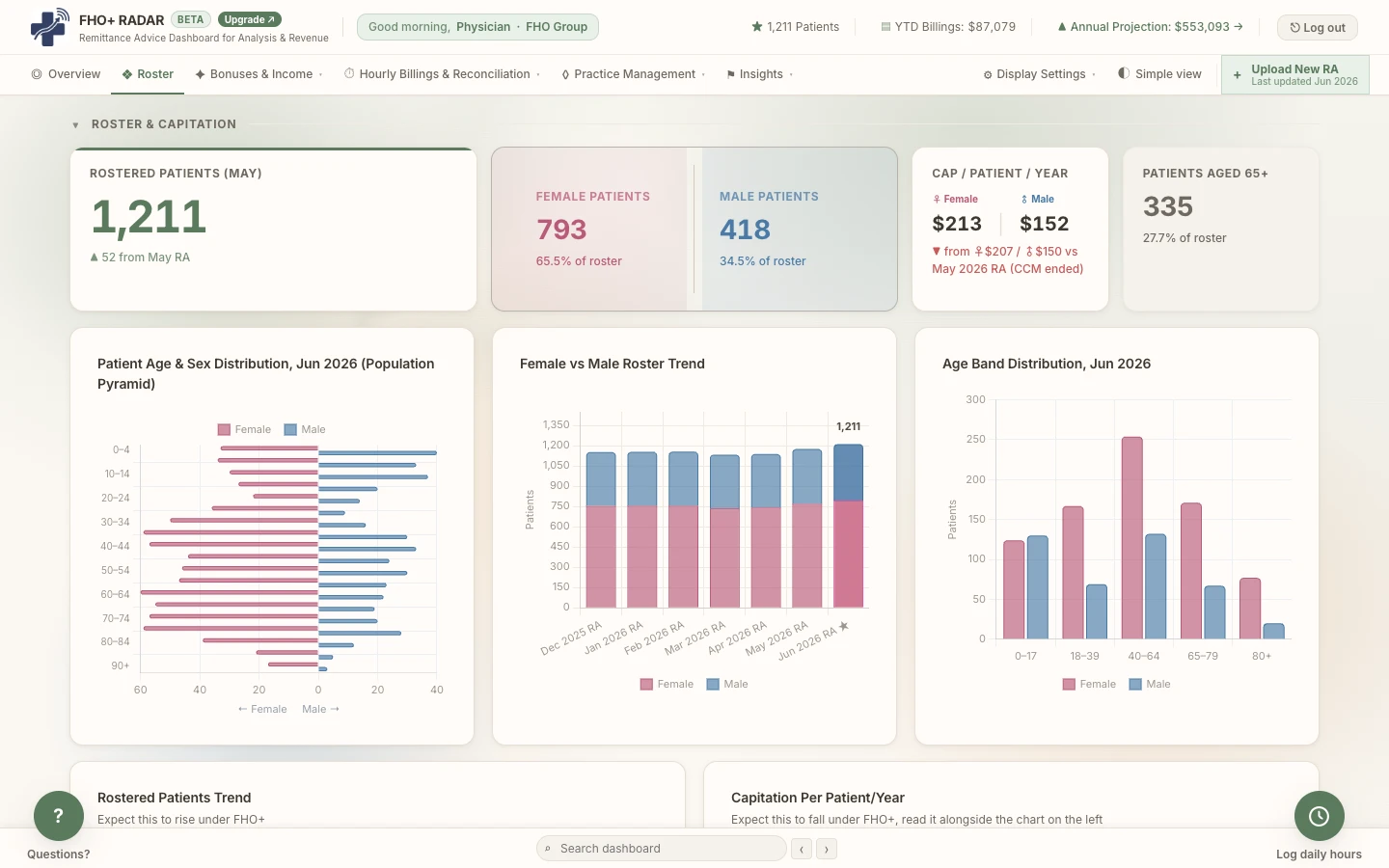Click the BETA badge
The height and width of the screenshot is (868, 1389).
190,19
